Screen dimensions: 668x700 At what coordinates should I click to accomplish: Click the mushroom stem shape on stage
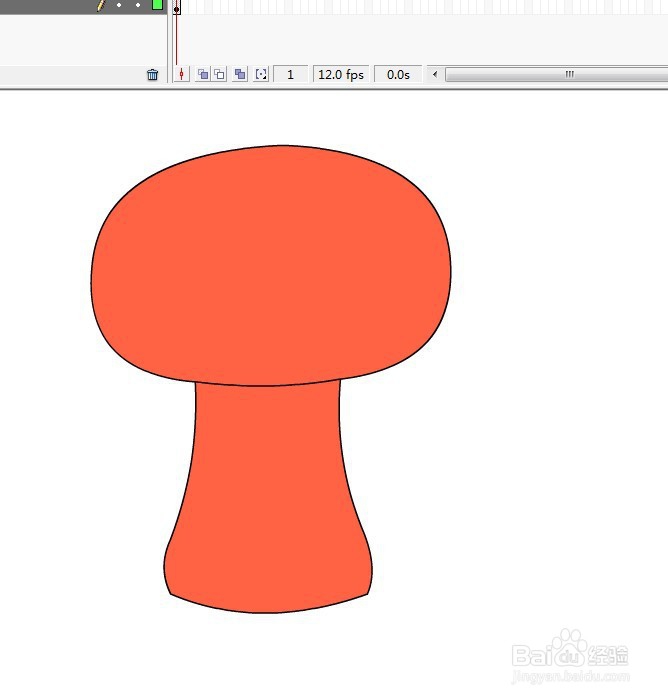(x=268, y=498)
